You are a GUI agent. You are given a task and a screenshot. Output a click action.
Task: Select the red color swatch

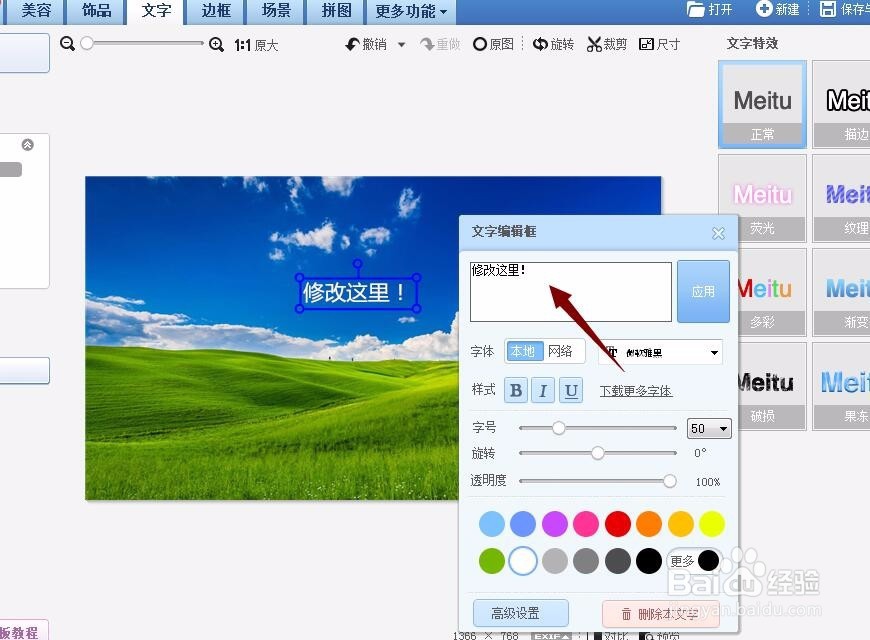617,523
